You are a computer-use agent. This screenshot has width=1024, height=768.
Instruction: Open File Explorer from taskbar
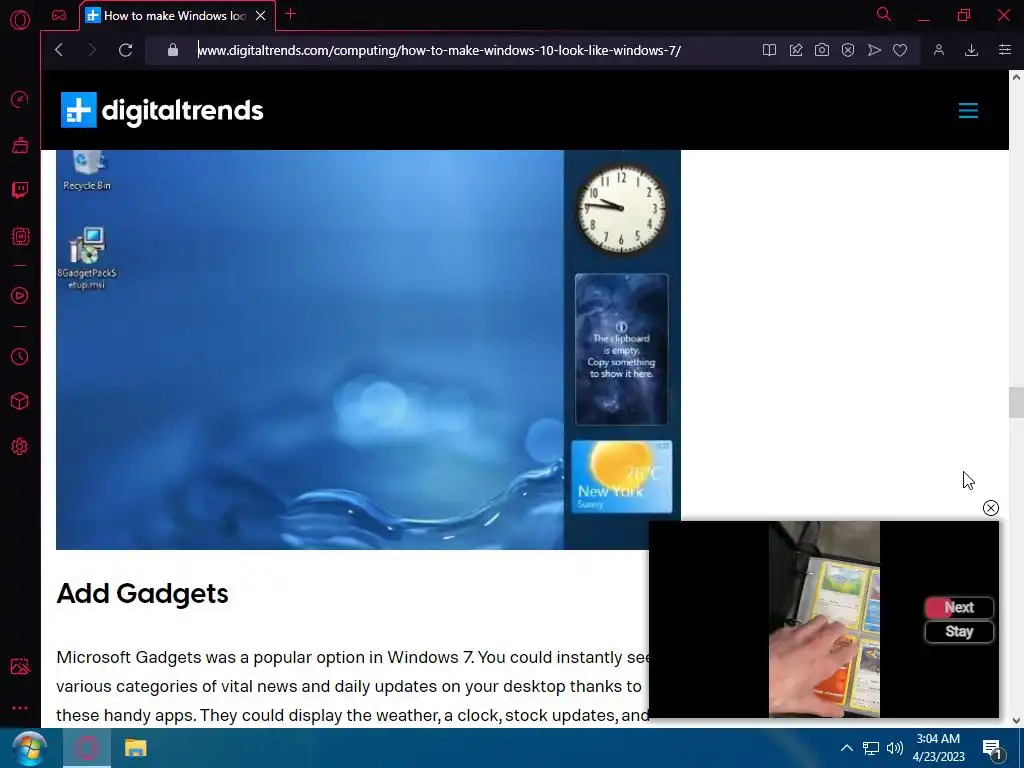pyautogui.click(x=135, y=748)
